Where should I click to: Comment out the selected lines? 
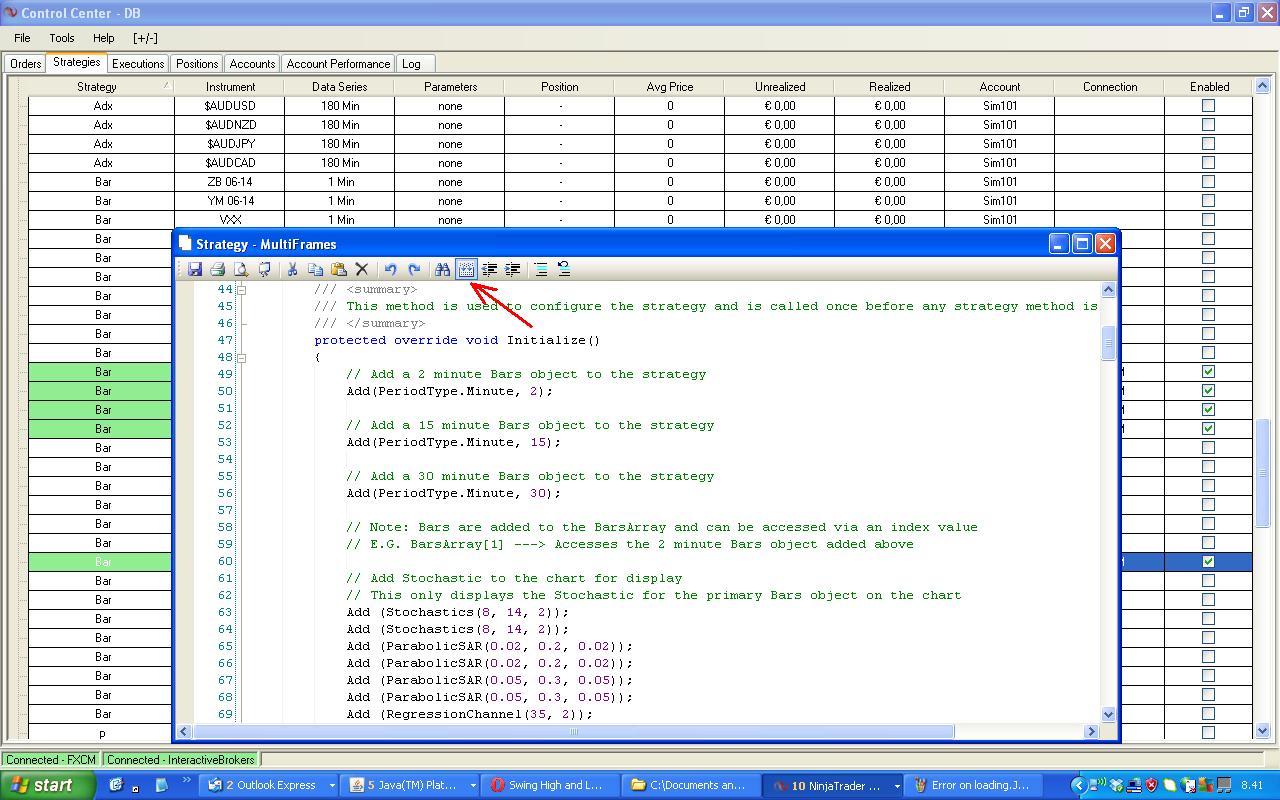[540, 269]
